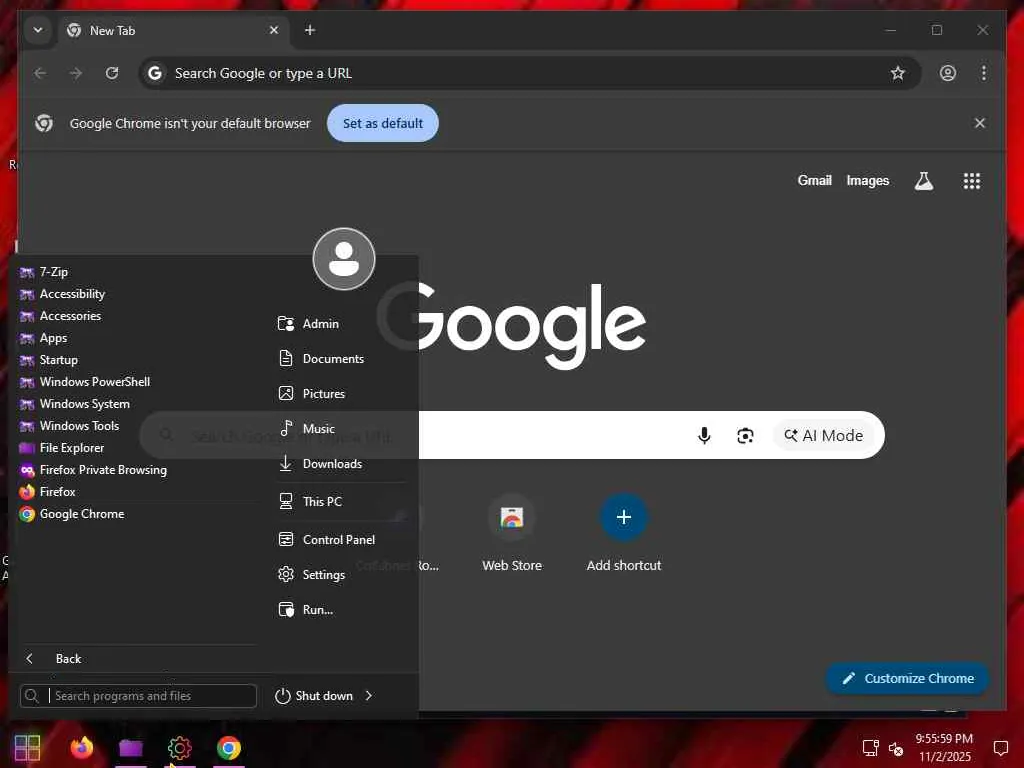Open File Explorer from taskbar
Viewport: 1024px width, 768px height.
pos(131,748)
